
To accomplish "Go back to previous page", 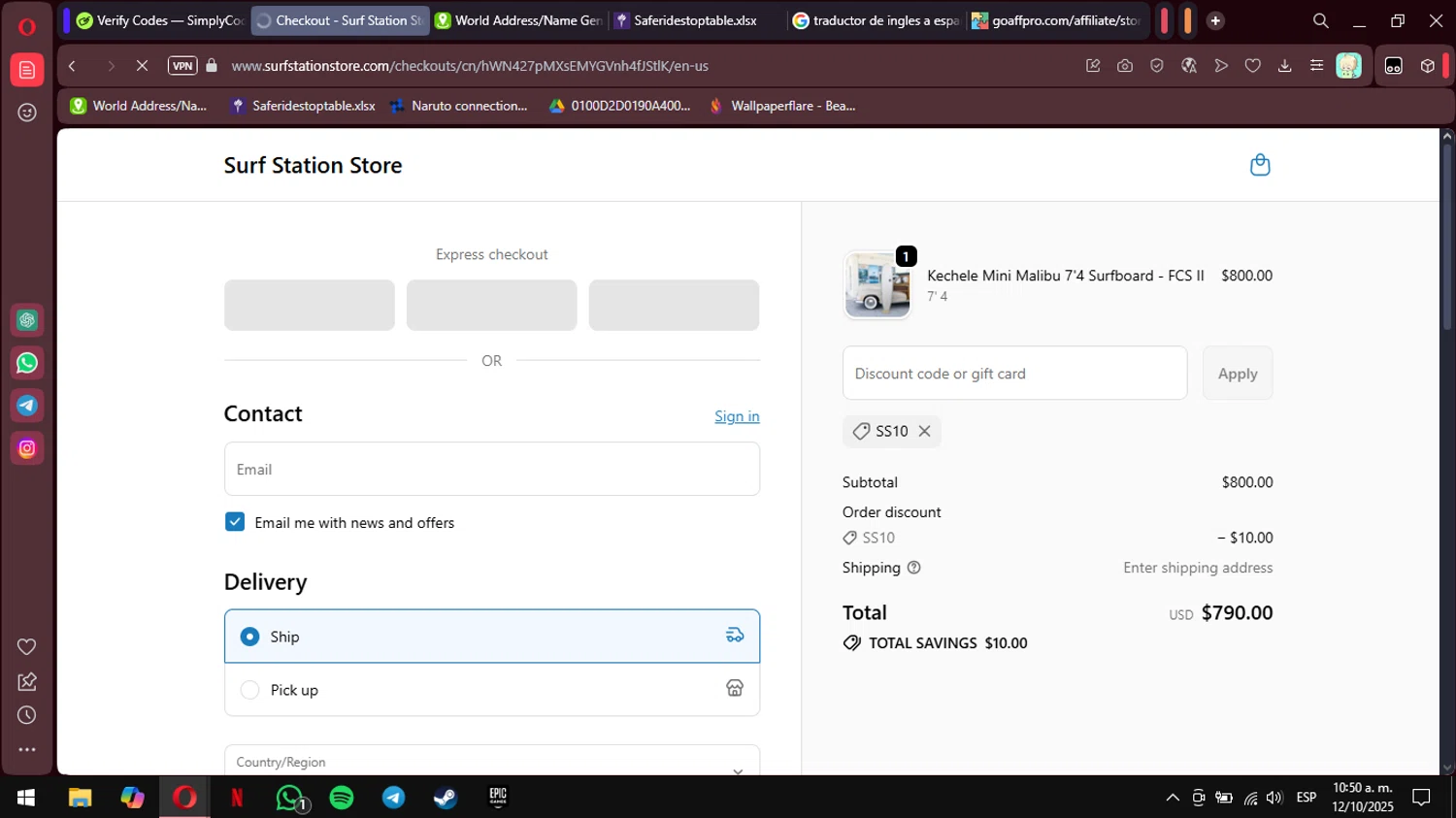I will click(x=72, y=66).
